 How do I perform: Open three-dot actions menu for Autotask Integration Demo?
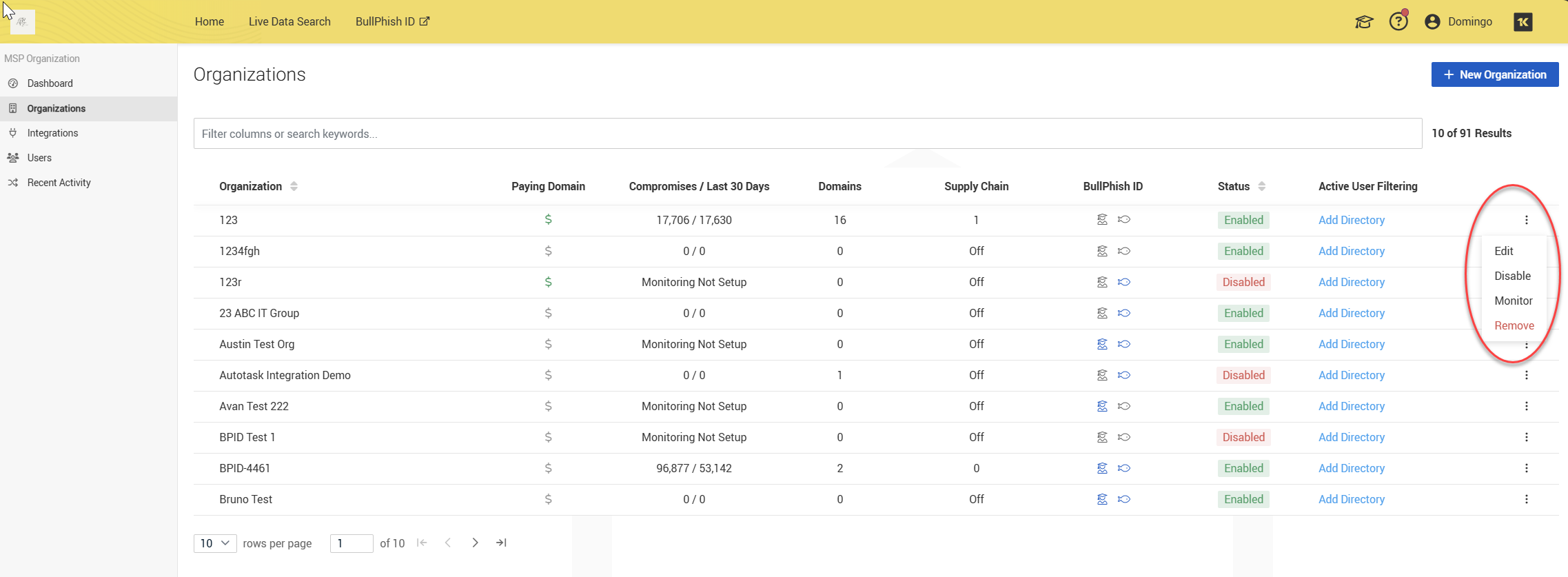1526,375
